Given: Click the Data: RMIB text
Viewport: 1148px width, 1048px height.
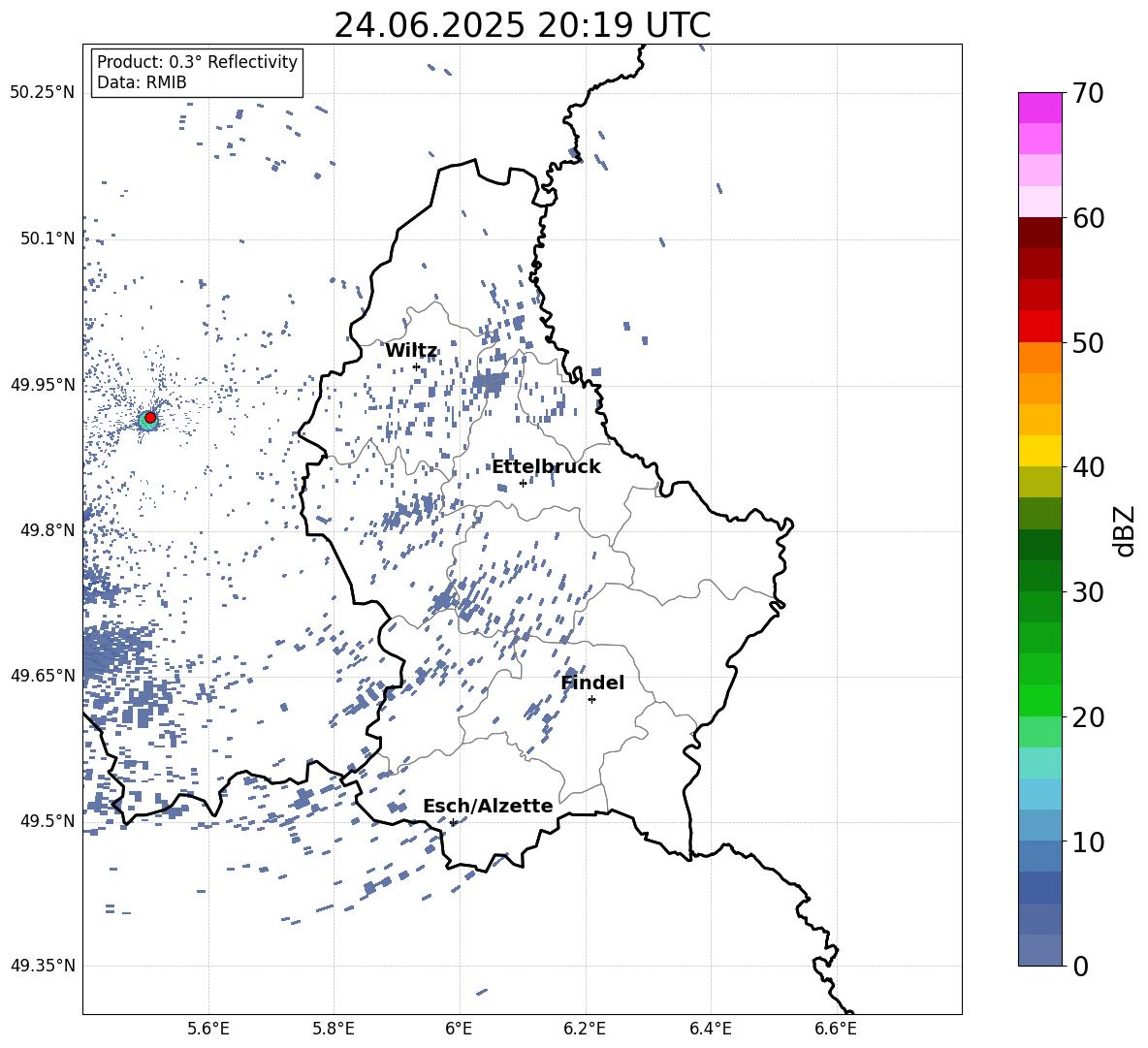Looking at the screenshot, I should pyautogui.click(x=142, y=82).
